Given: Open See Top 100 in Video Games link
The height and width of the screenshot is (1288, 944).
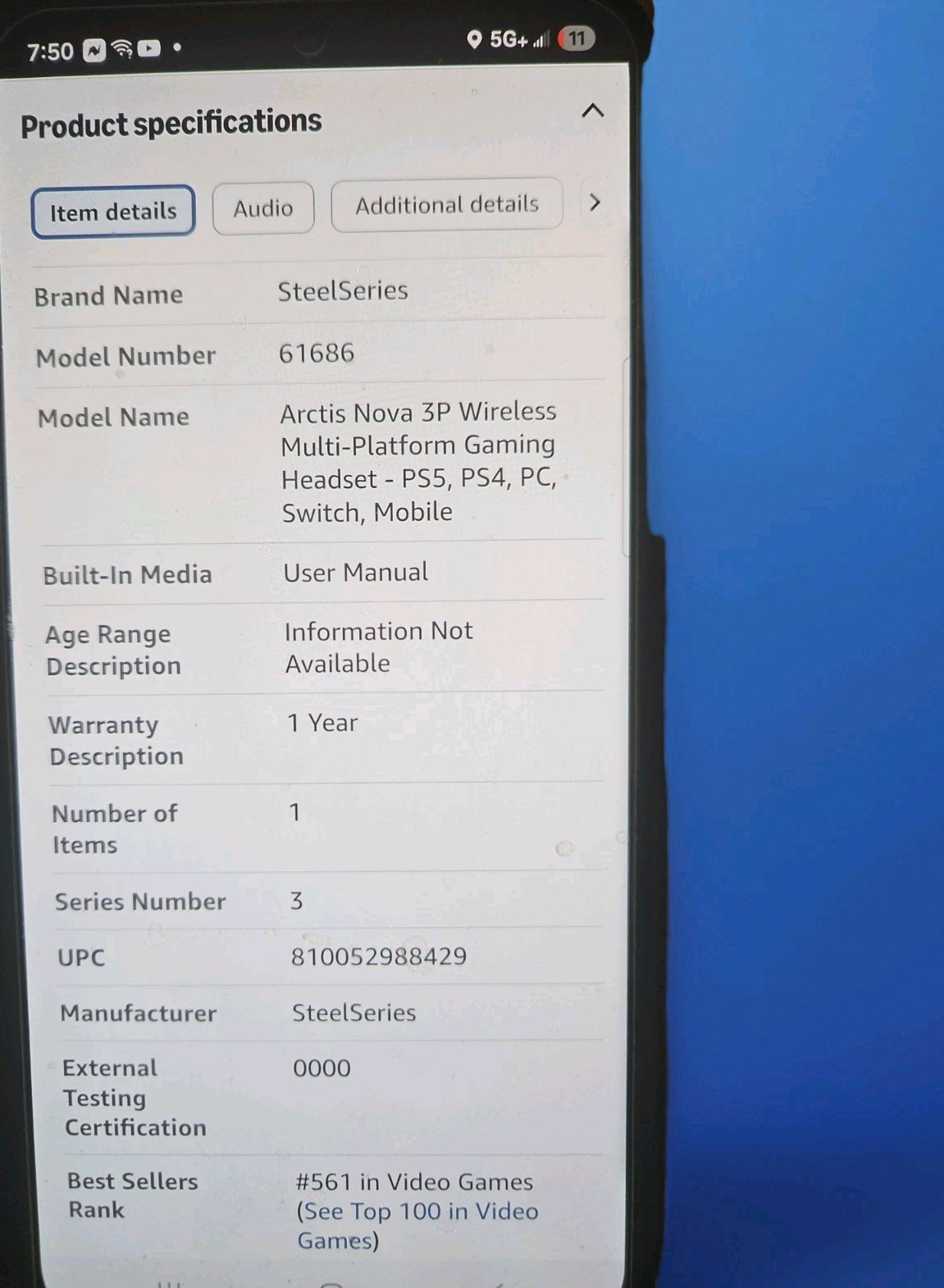Looking at the screenshot, I should 417,1226.
